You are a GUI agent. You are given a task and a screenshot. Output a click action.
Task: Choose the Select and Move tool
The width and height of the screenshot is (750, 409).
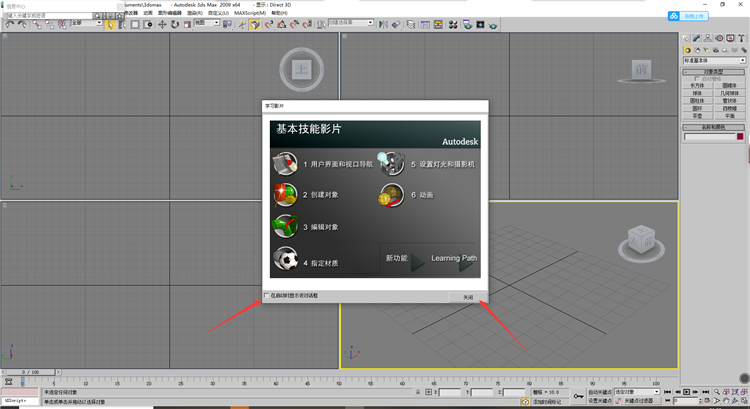pos(162,24)
